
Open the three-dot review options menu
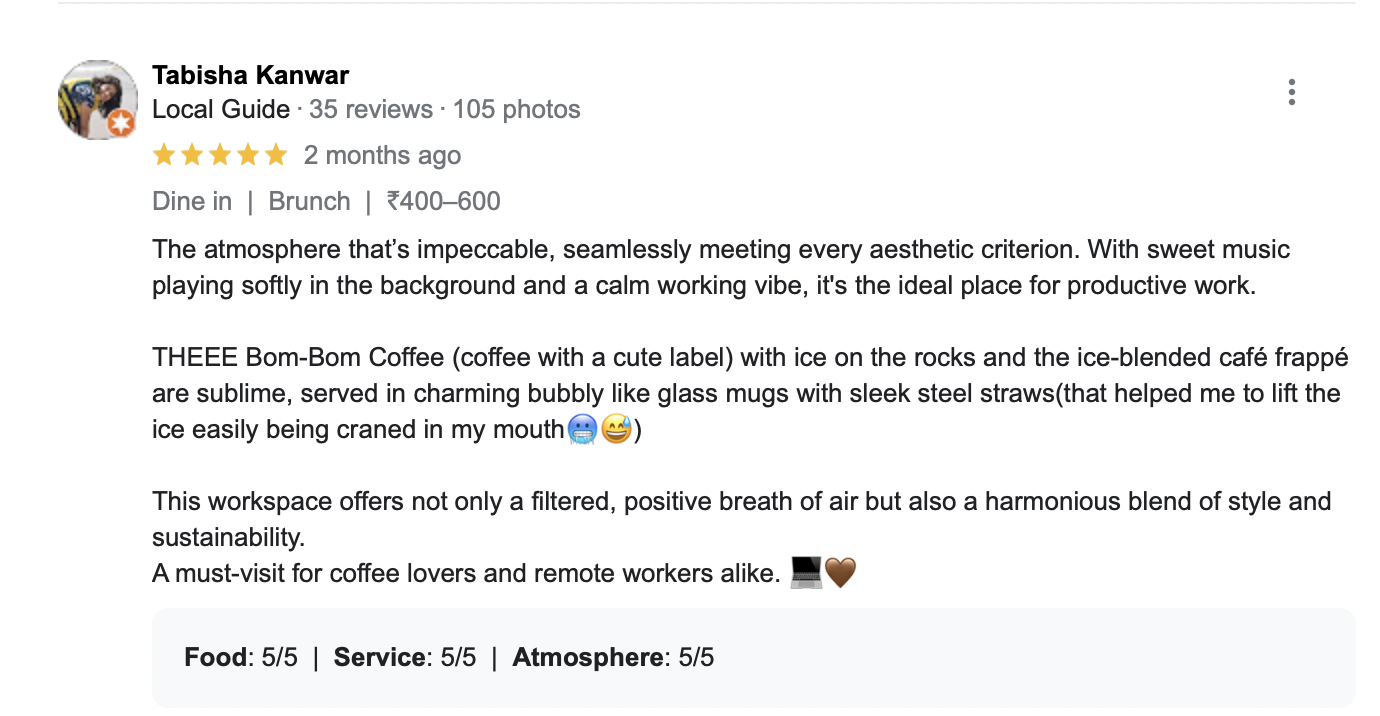pos(1292,92)
